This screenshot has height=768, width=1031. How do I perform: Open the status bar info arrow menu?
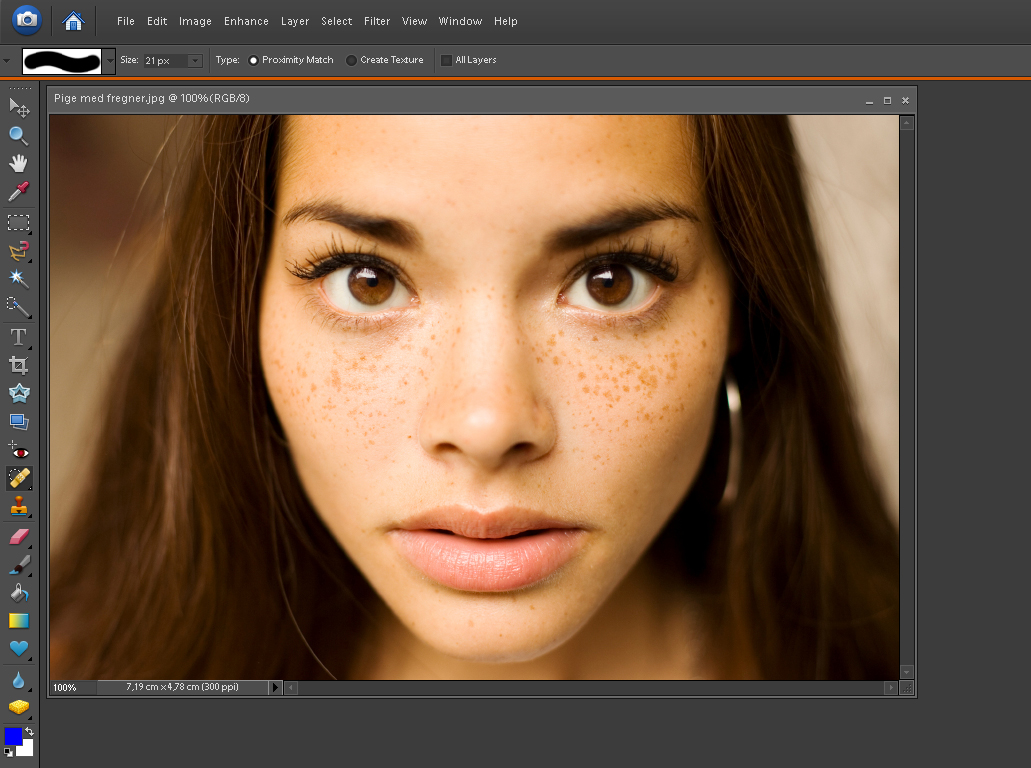click(276, 688)
